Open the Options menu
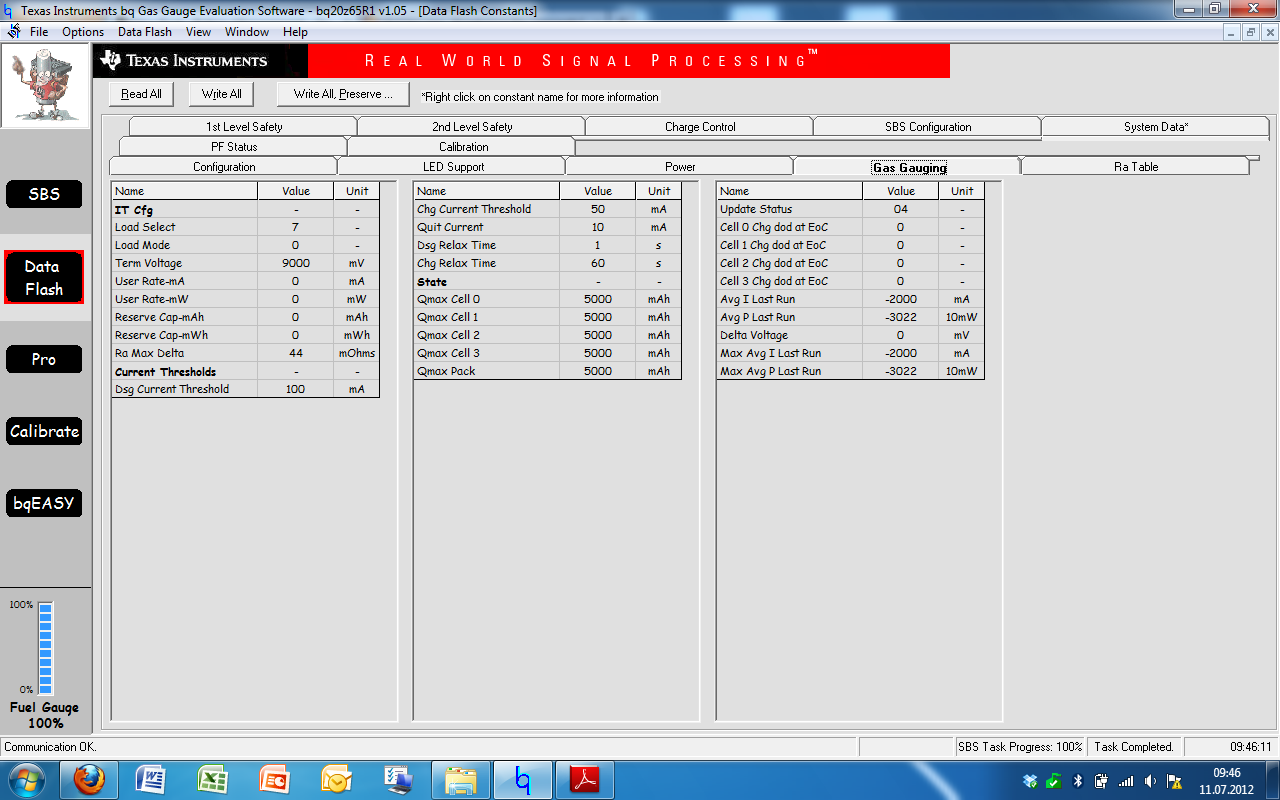The image size is (1280, 800). (83, 32)
